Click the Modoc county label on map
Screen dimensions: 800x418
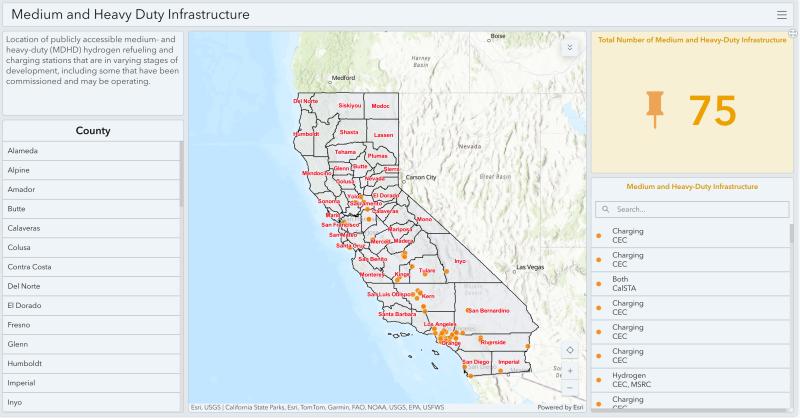click(x=380, y=106)
